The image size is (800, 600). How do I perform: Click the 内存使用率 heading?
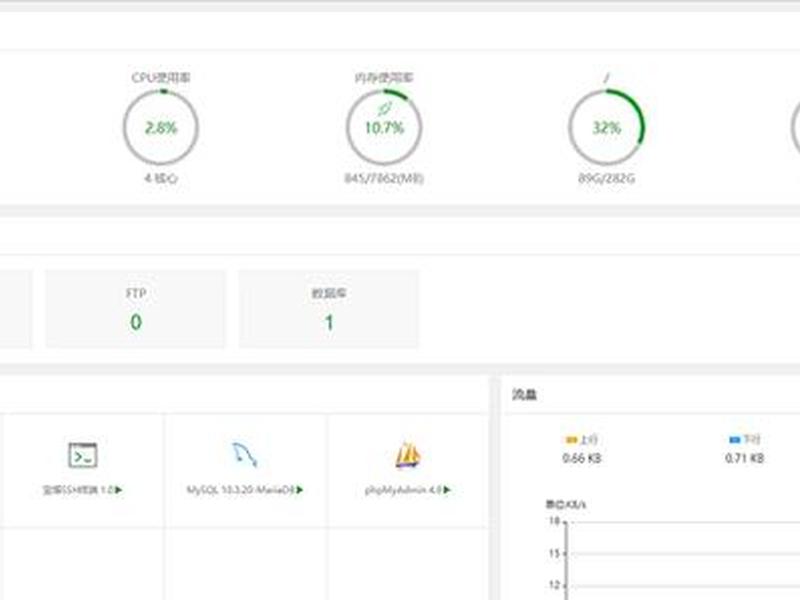(x=384, y=78)
